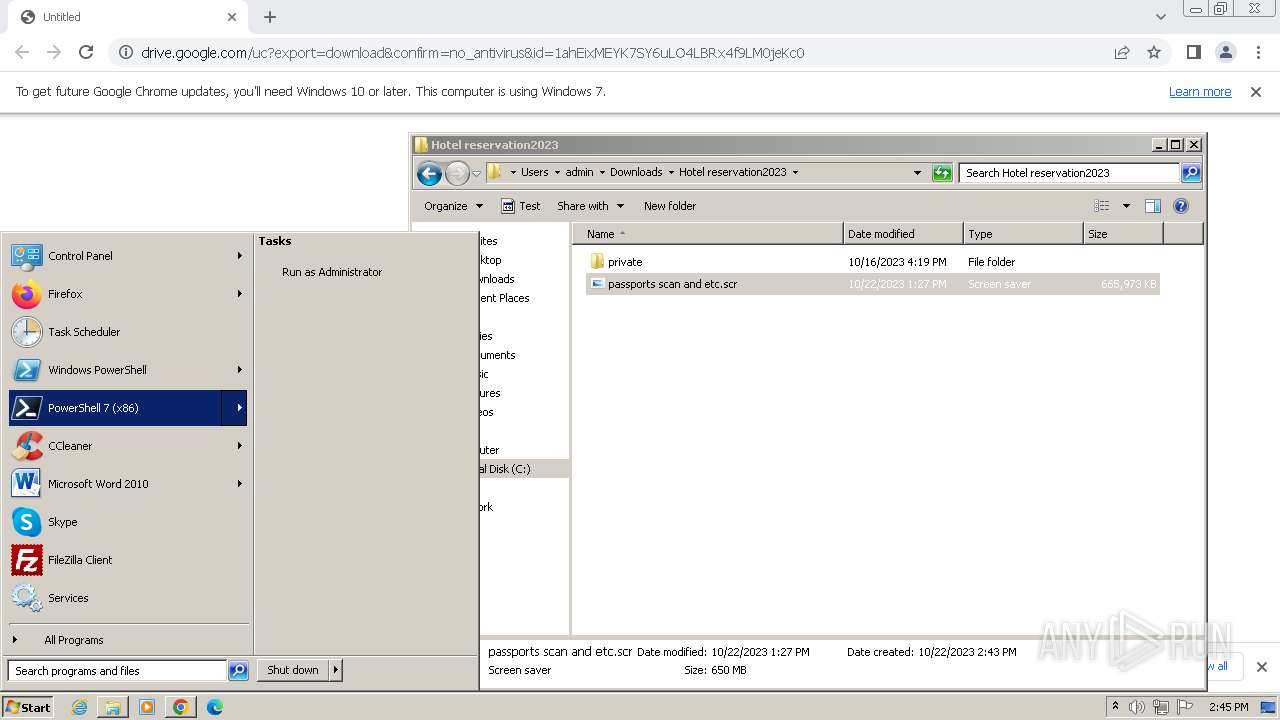Open Services from Start menu
The image size is (1280, 720).
127,598
